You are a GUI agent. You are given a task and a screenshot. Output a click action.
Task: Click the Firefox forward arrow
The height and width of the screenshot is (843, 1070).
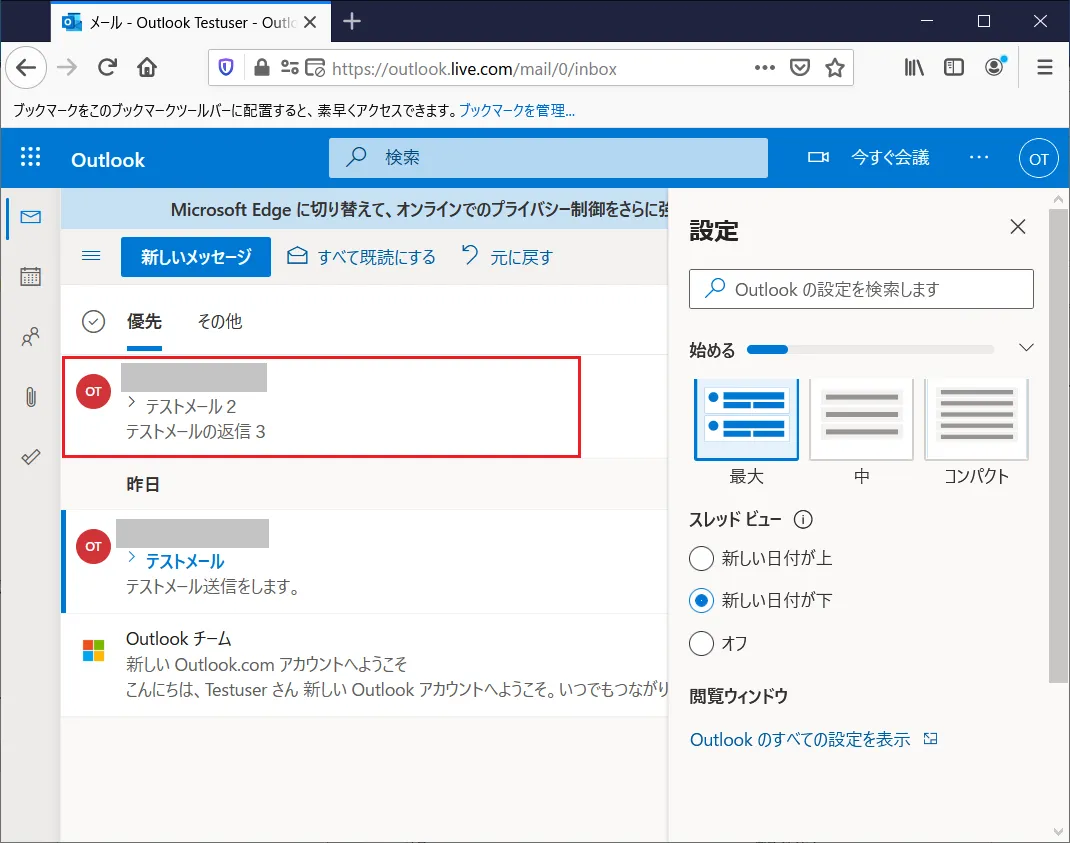(x=67, y=67)
